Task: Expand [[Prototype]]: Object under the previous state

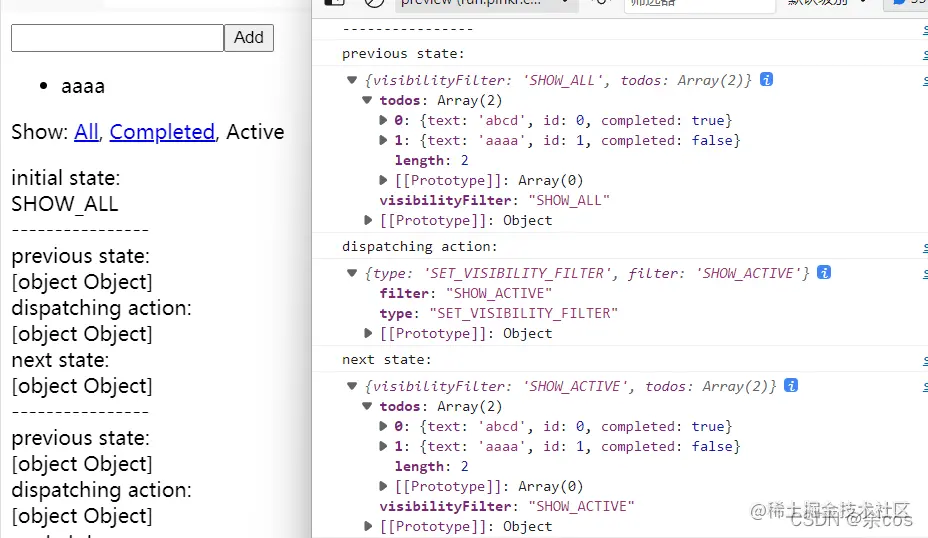Action: tap(368, 220)
